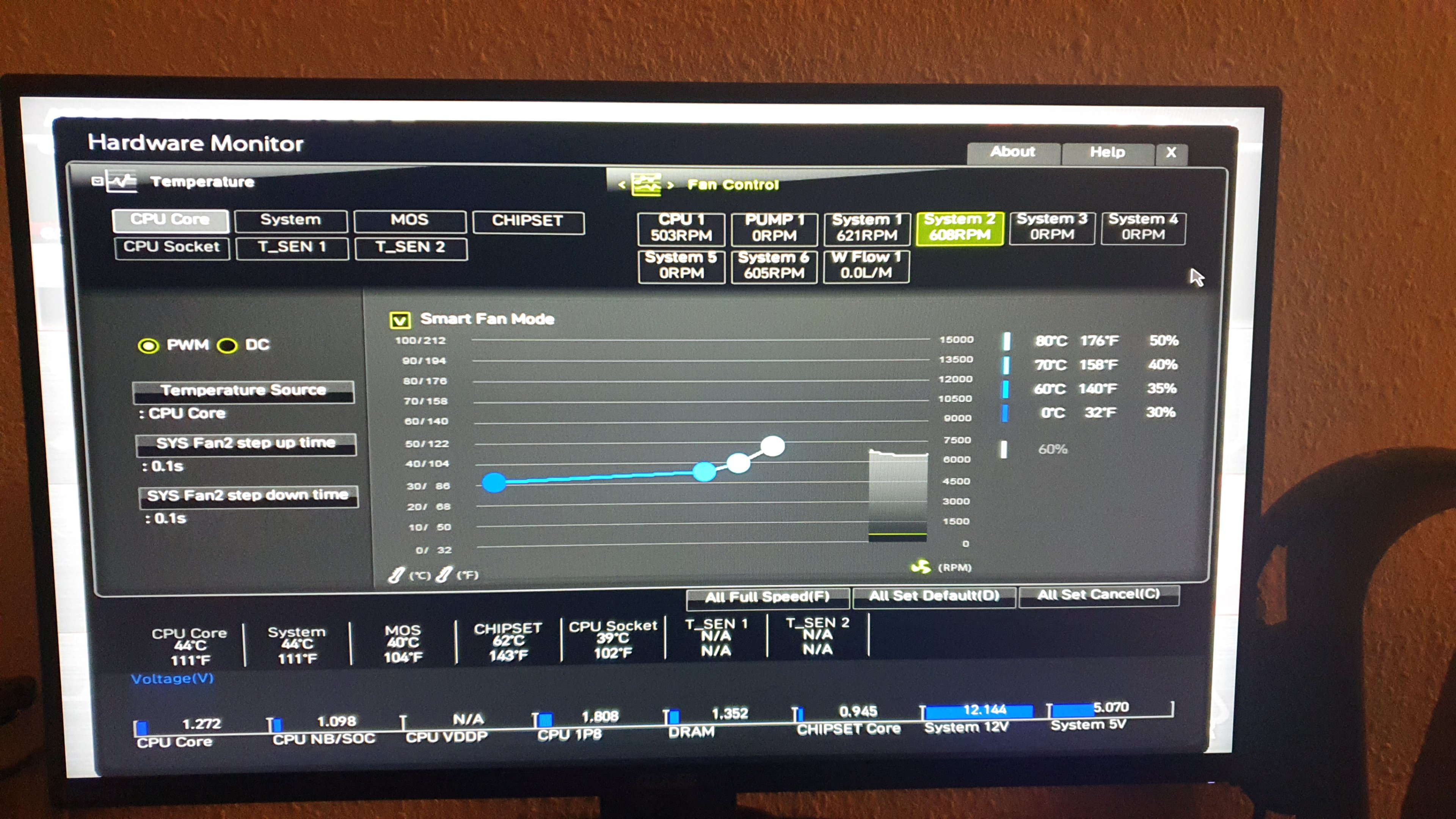Click the Fahrenheit thermometer icon
Screen dimensions: 1456x819
click(x=444, y=575)
